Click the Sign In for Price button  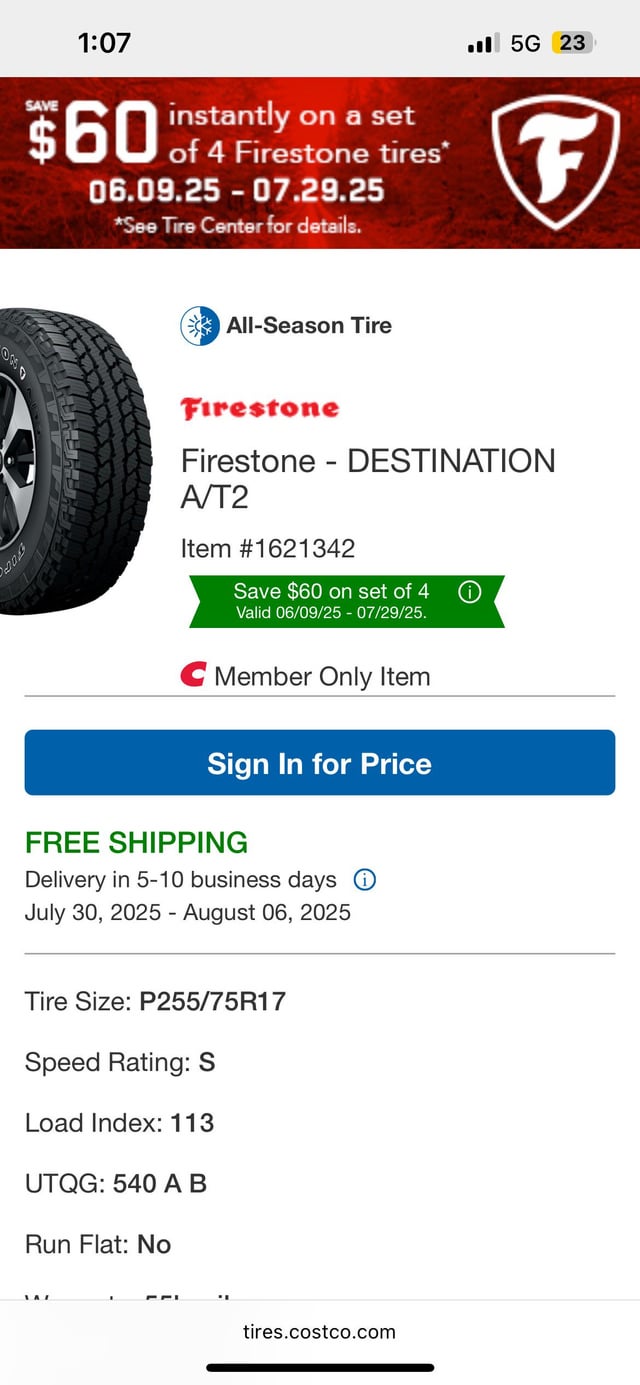[320, 763]
